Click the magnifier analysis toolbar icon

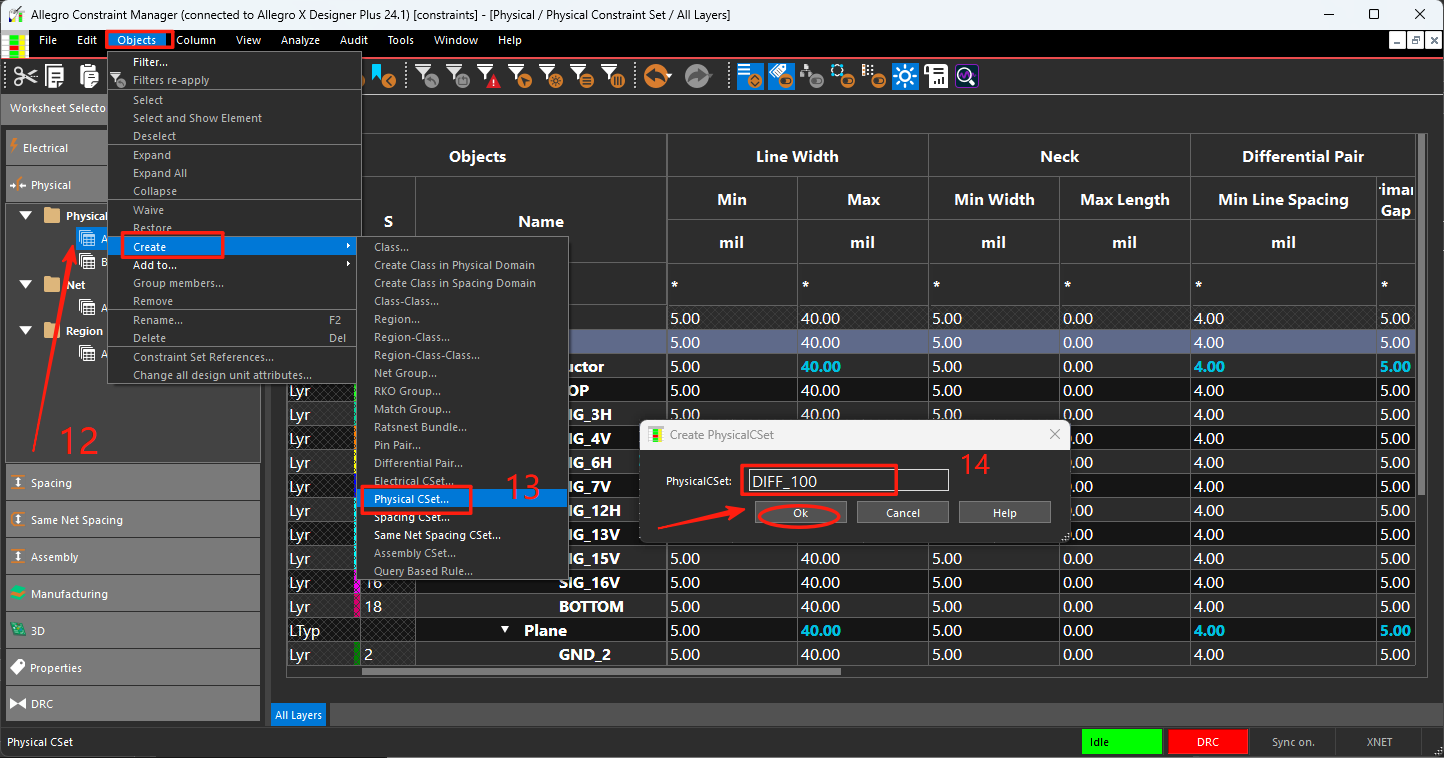[966, 76]
